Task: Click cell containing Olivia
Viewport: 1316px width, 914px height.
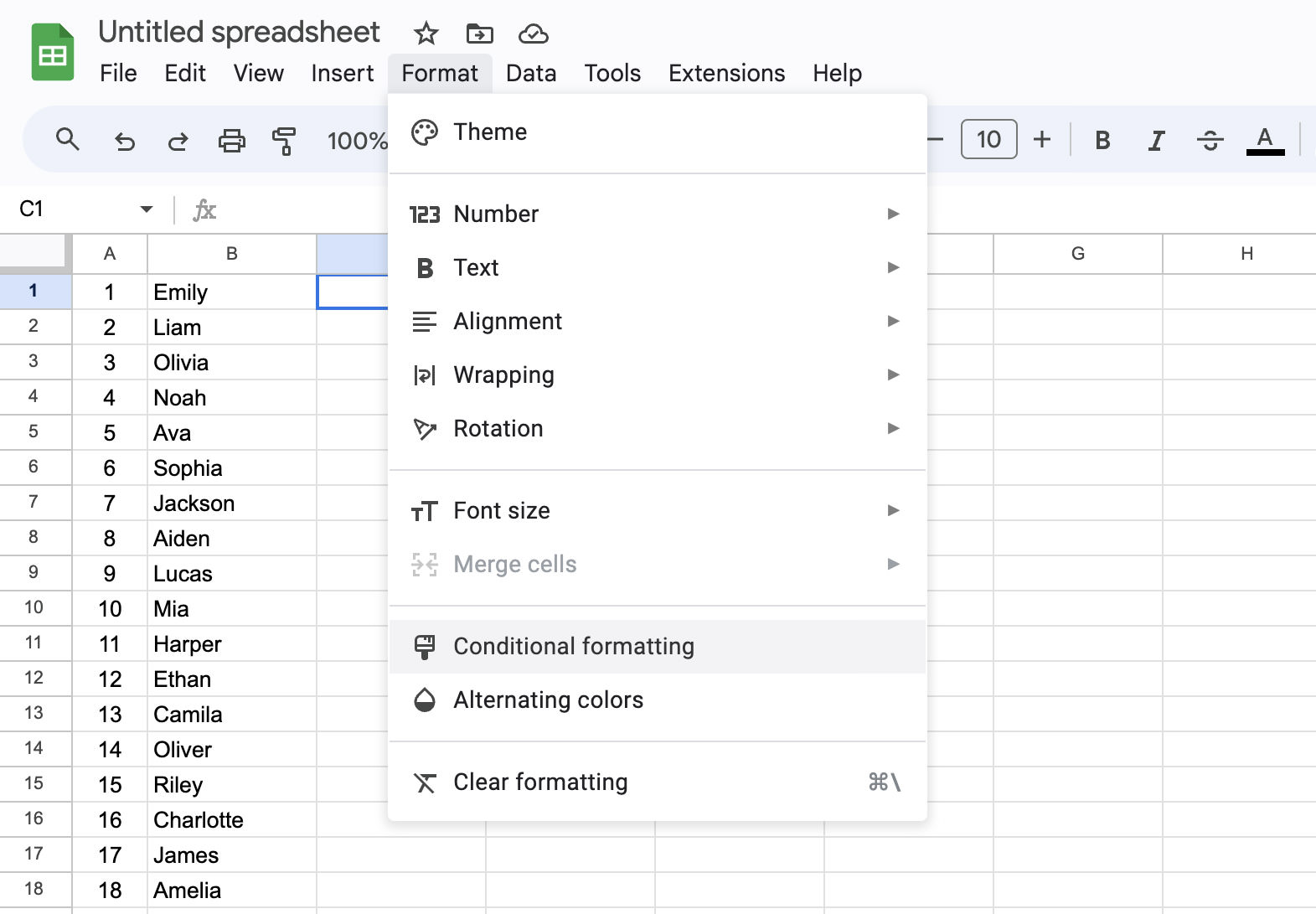Action: click(x=232, y=362)
